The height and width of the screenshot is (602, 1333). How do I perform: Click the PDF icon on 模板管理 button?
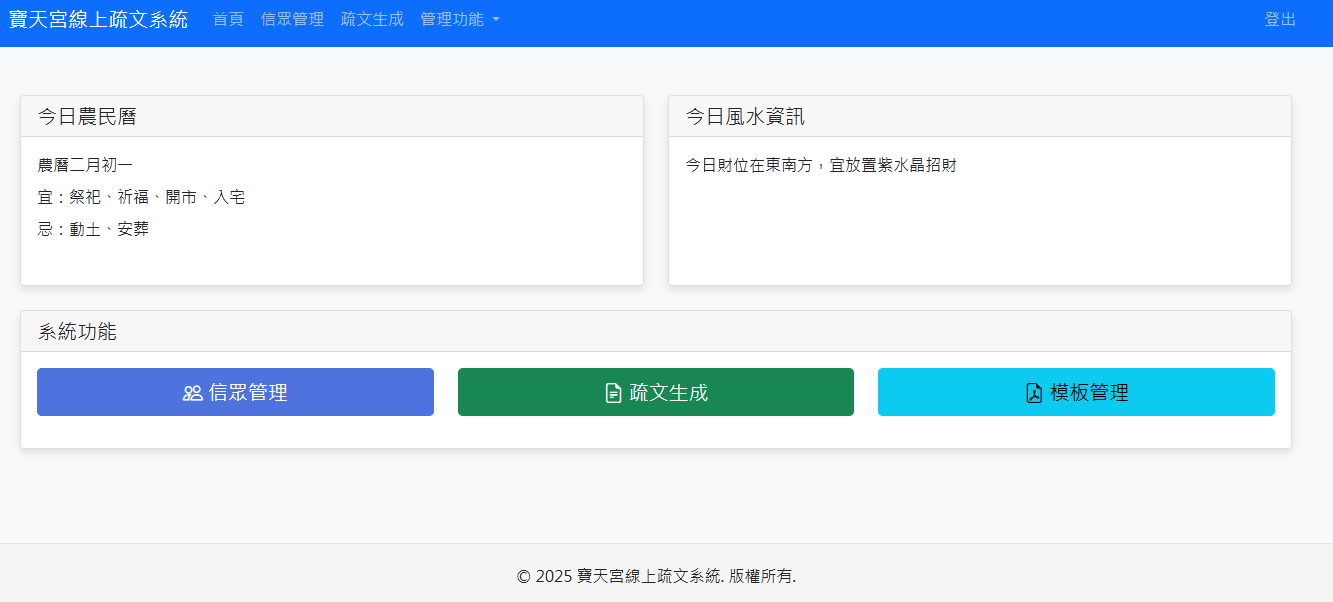tap(1031, 392)
